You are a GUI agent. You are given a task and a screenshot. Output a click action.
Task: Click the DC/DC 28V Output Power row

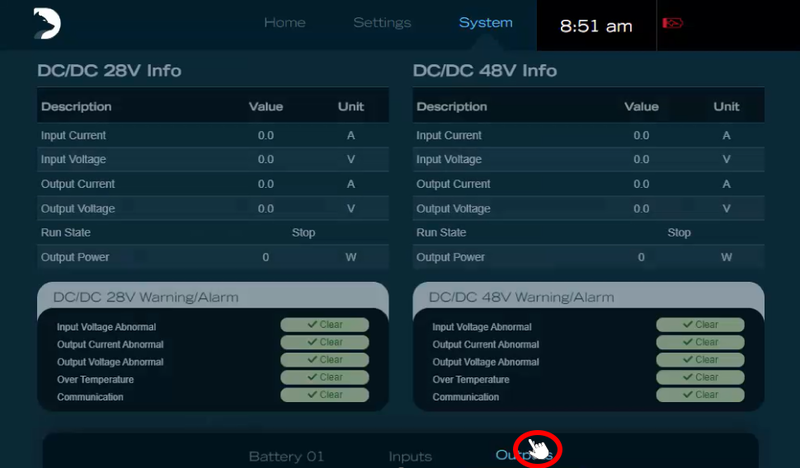pyautogui.click(x=212, y=257)
